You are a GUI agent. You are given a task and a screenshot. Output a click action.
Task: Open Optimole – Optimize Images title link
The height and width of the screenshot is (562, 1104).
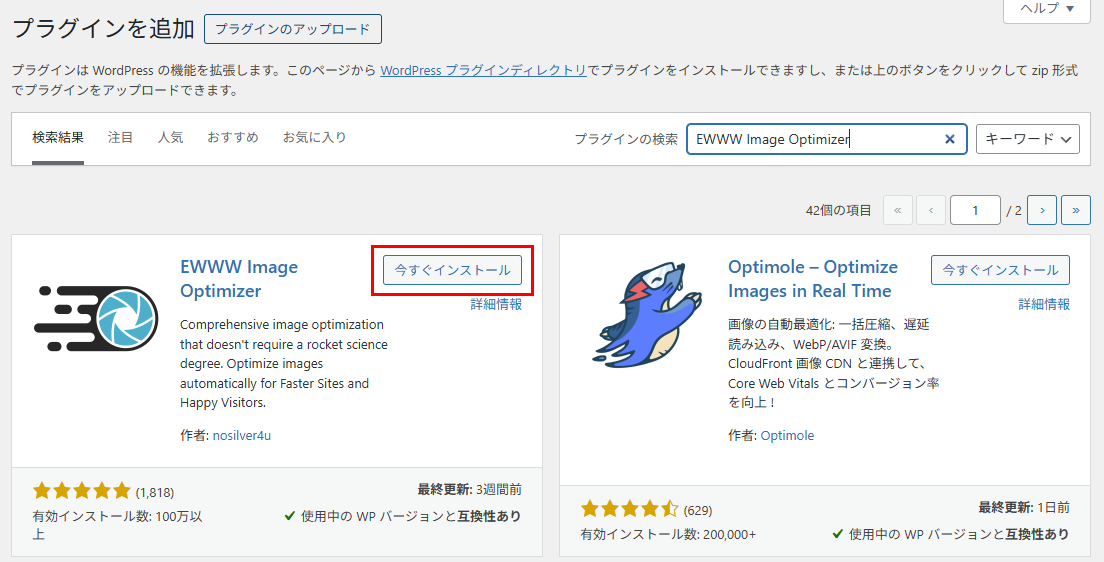coord(813,279)
